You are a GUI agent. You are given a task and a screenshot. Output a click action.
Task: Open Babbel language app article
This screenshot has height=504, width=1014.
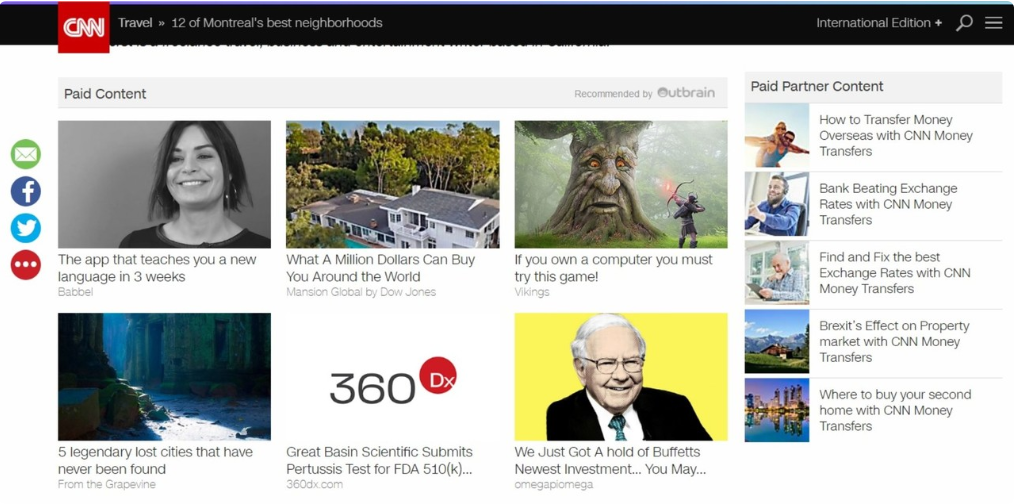click(x=157, y=268)
